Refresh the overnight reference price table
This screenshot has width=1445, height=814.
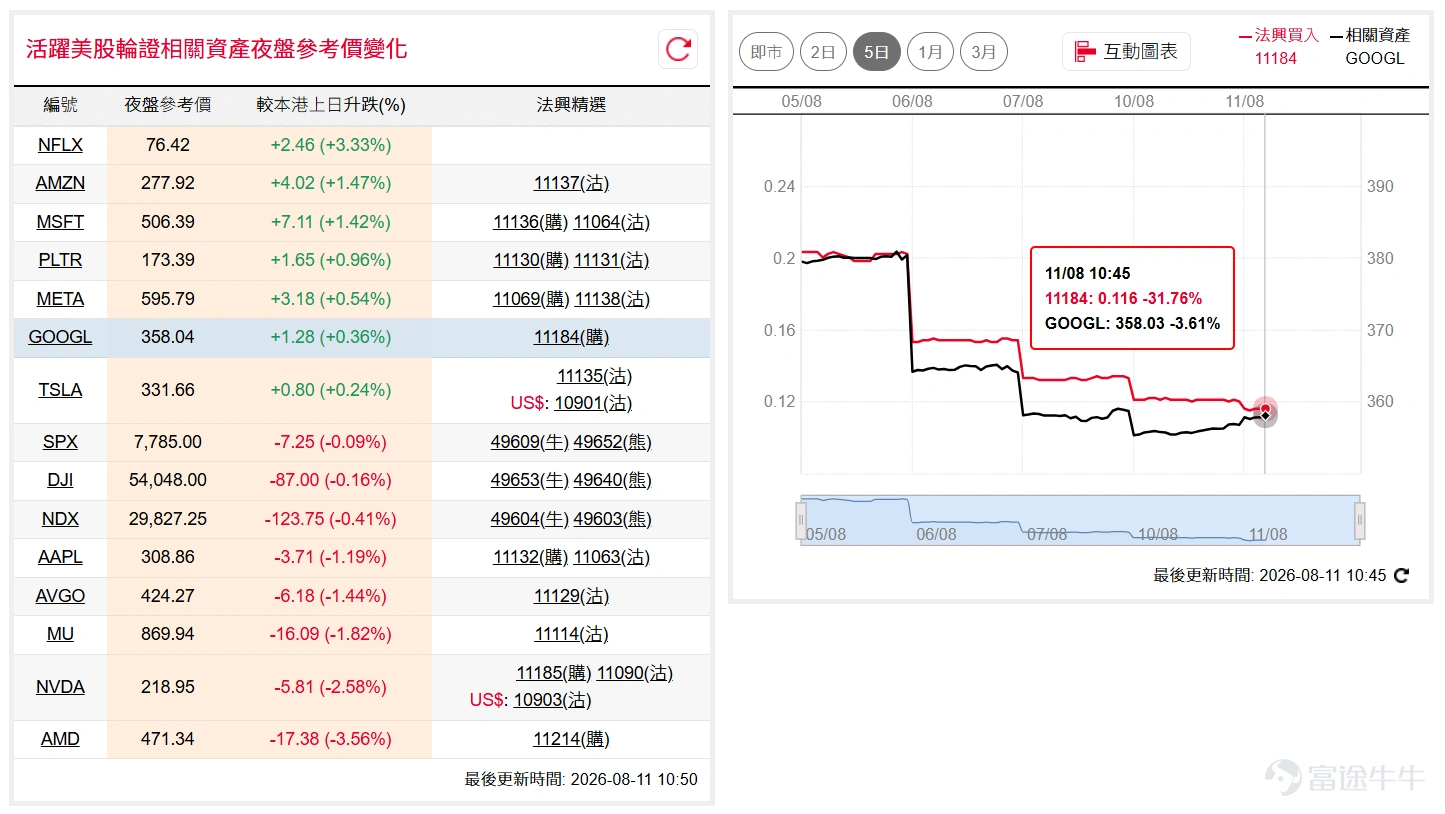point(678,49)
